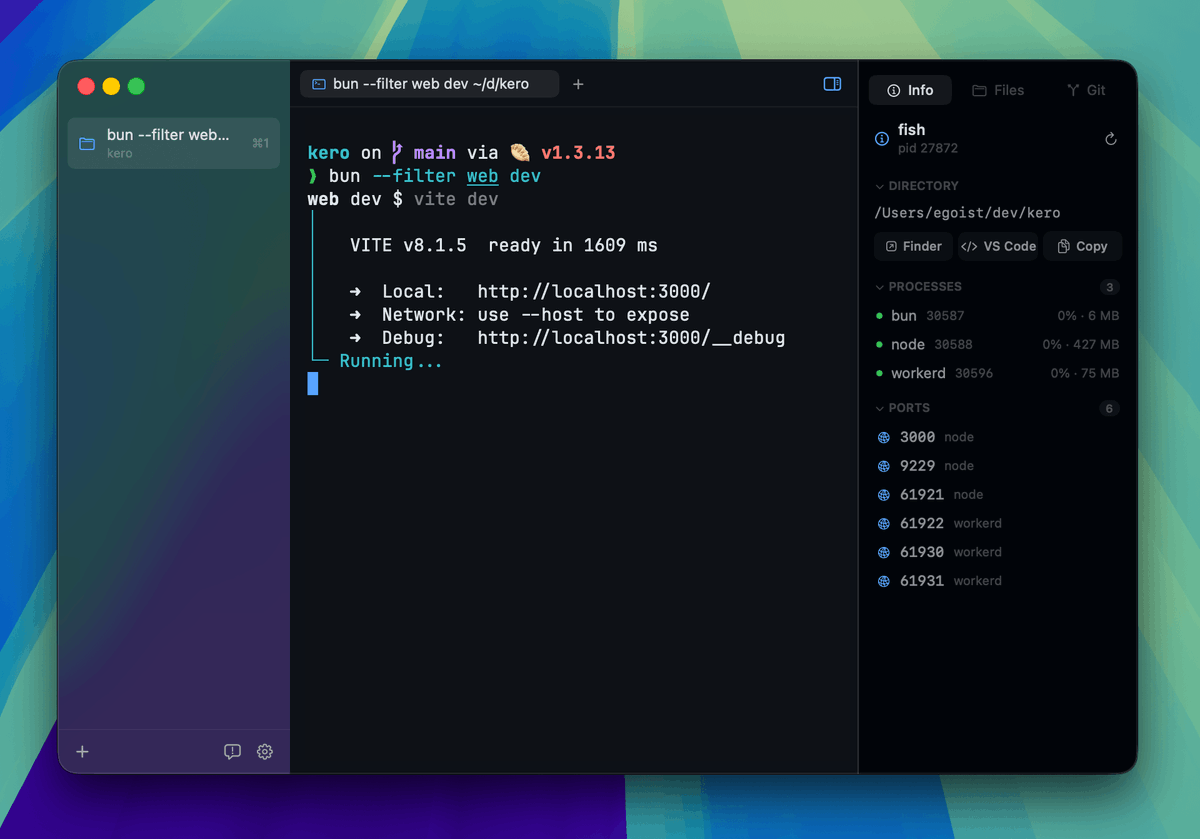
Task: Click globe icon for port 3000
Action: coord(884,437)
